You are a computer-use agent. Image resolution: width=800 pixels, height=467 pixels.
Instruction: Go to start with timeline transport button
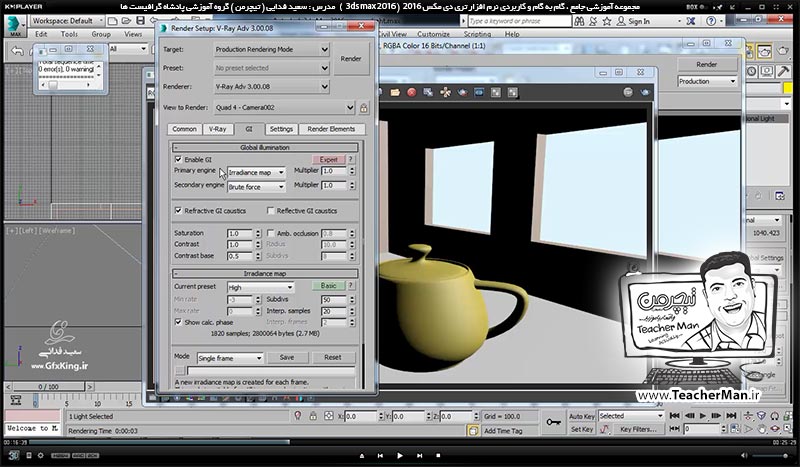(674, 416)
